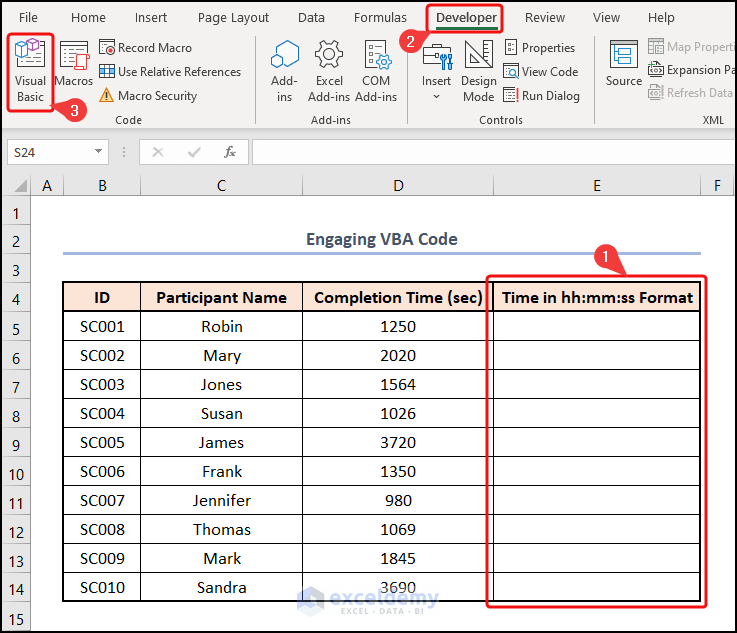Select the cell with name Robin
Screen dimensions: 737x633
[221, 327]
